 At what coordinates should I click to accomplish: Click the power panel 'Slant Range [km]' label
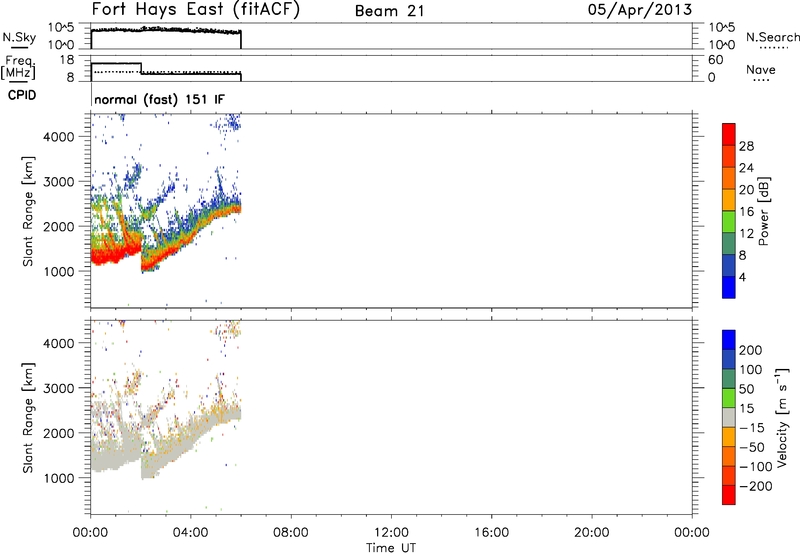28,211
